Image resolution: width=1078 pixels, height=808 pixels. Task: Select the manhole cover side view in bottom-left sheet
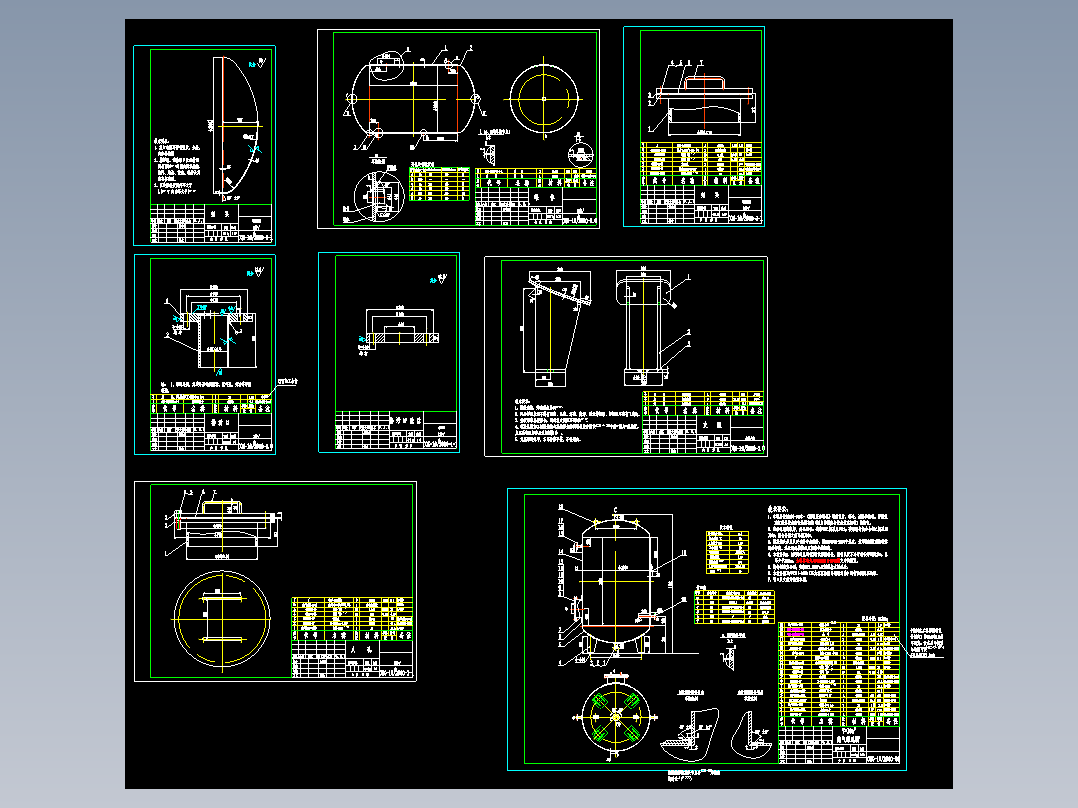point(225,526)
